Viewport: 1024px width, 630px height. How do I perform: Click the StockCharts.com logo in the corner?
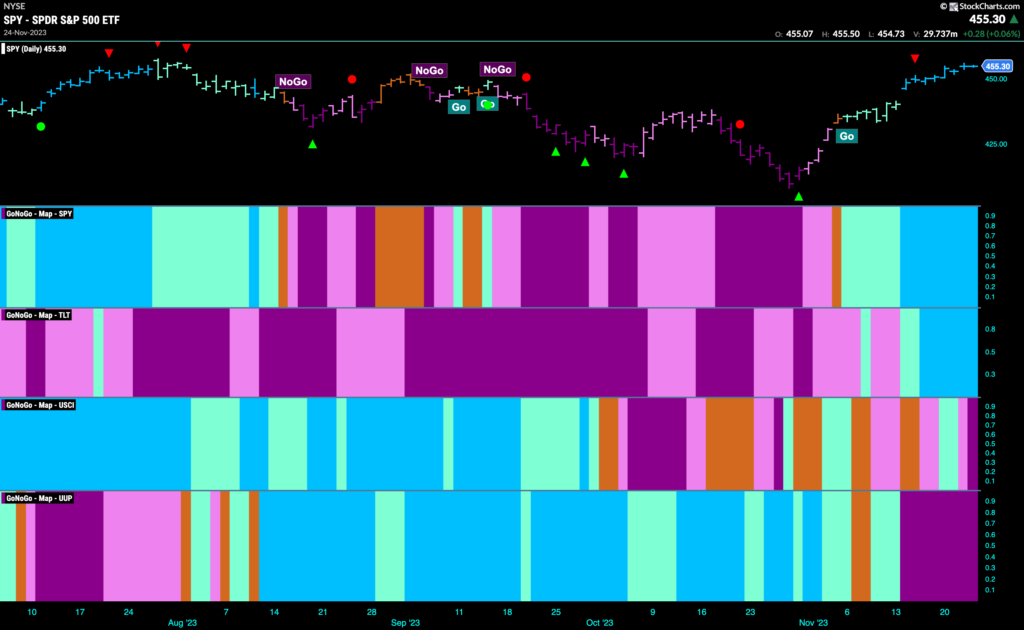click(x=982, y=7)
